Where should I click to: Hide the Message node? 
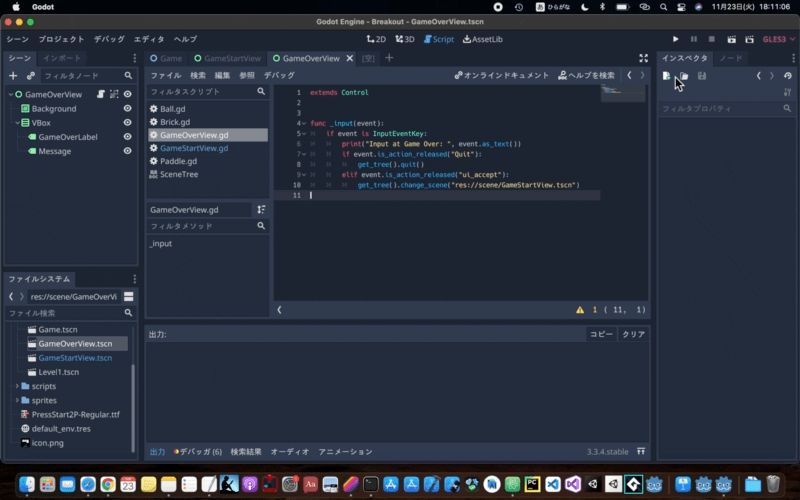click(128, 151)
